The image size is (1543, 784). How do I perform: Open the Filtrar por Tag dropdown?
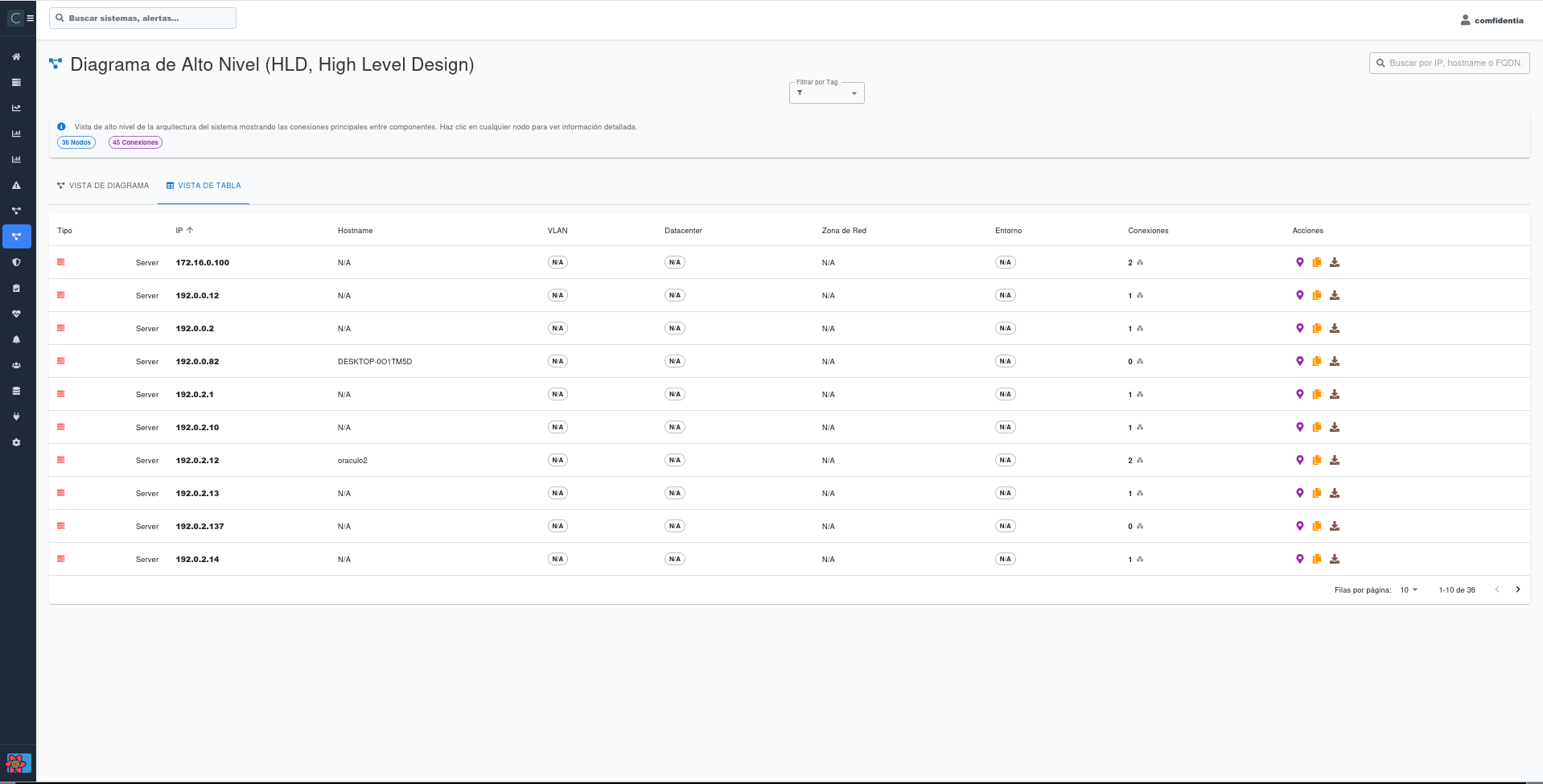click(826, 93)
